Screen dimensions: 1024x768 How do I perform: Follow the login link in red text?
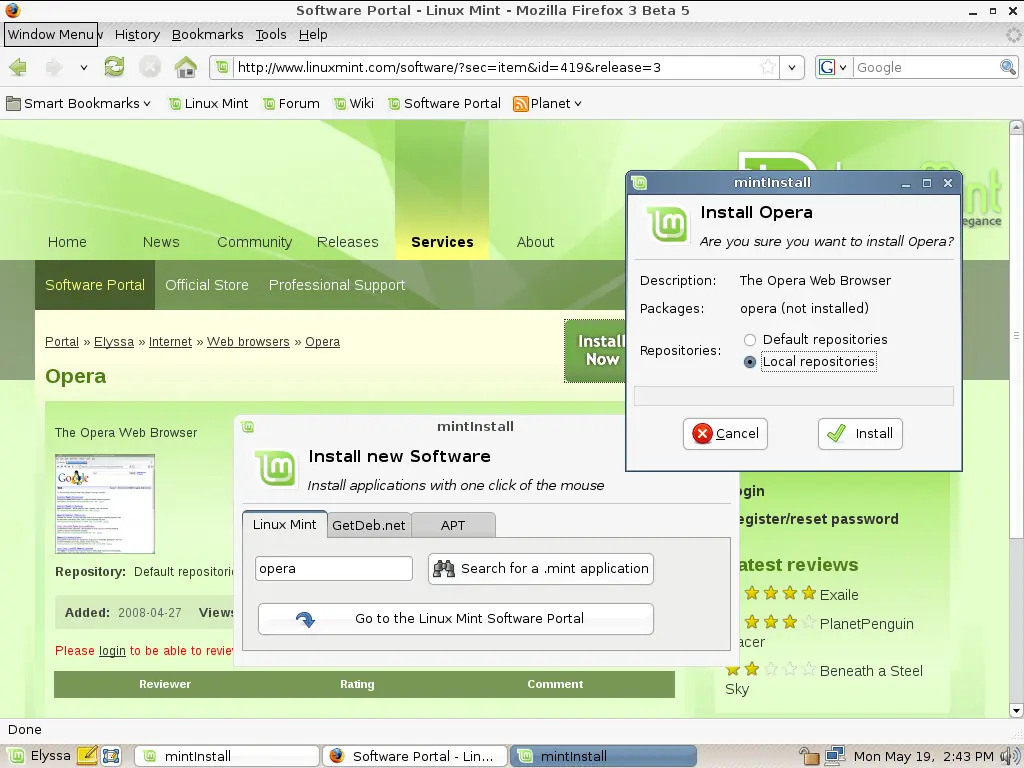coord(112,650)
